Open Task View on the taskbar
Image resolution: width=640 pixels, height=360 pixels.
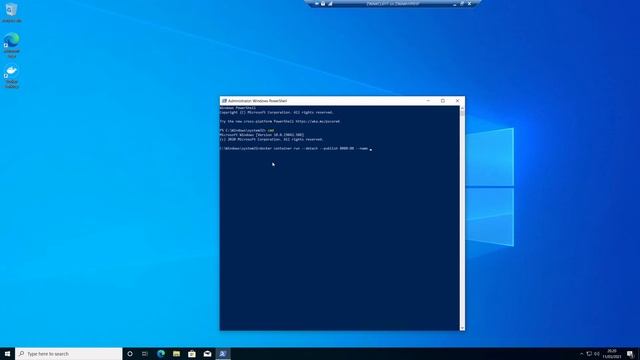[x=145, y=353]
